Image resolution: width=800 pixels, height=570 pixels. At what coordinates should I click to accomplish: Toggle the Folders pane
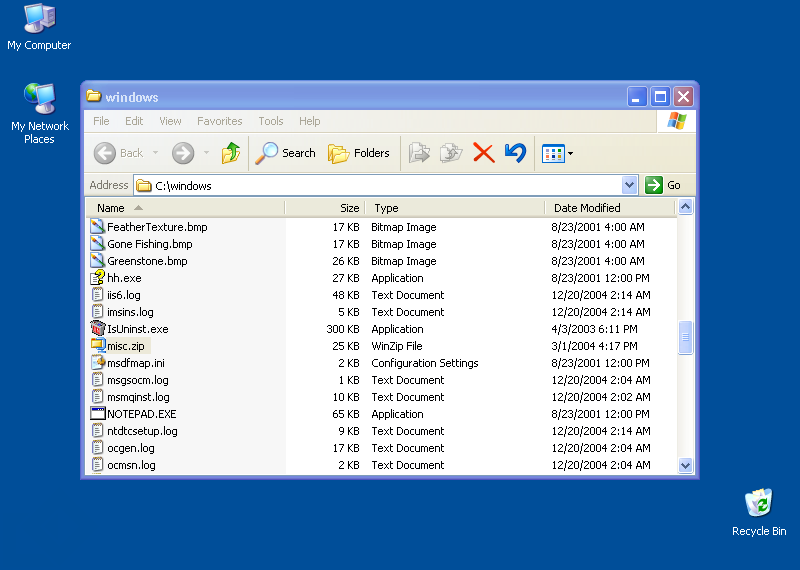(x=359, y=153)
